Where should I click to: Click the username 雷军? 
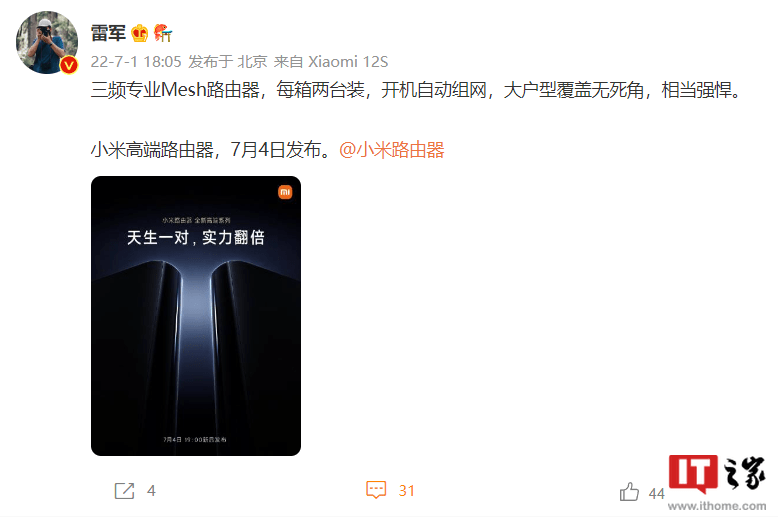click(108, 33)
